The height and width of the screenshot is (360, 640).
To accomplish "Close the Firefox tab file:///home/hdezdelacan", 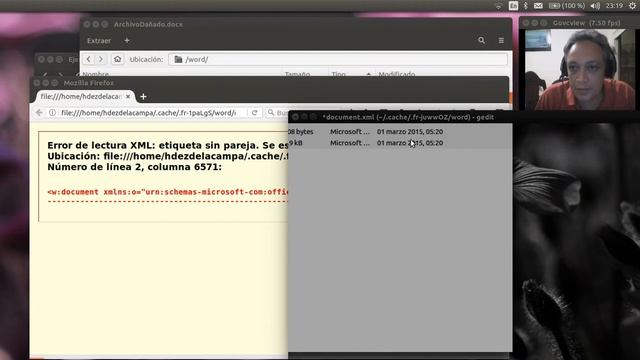I will 128,97.
